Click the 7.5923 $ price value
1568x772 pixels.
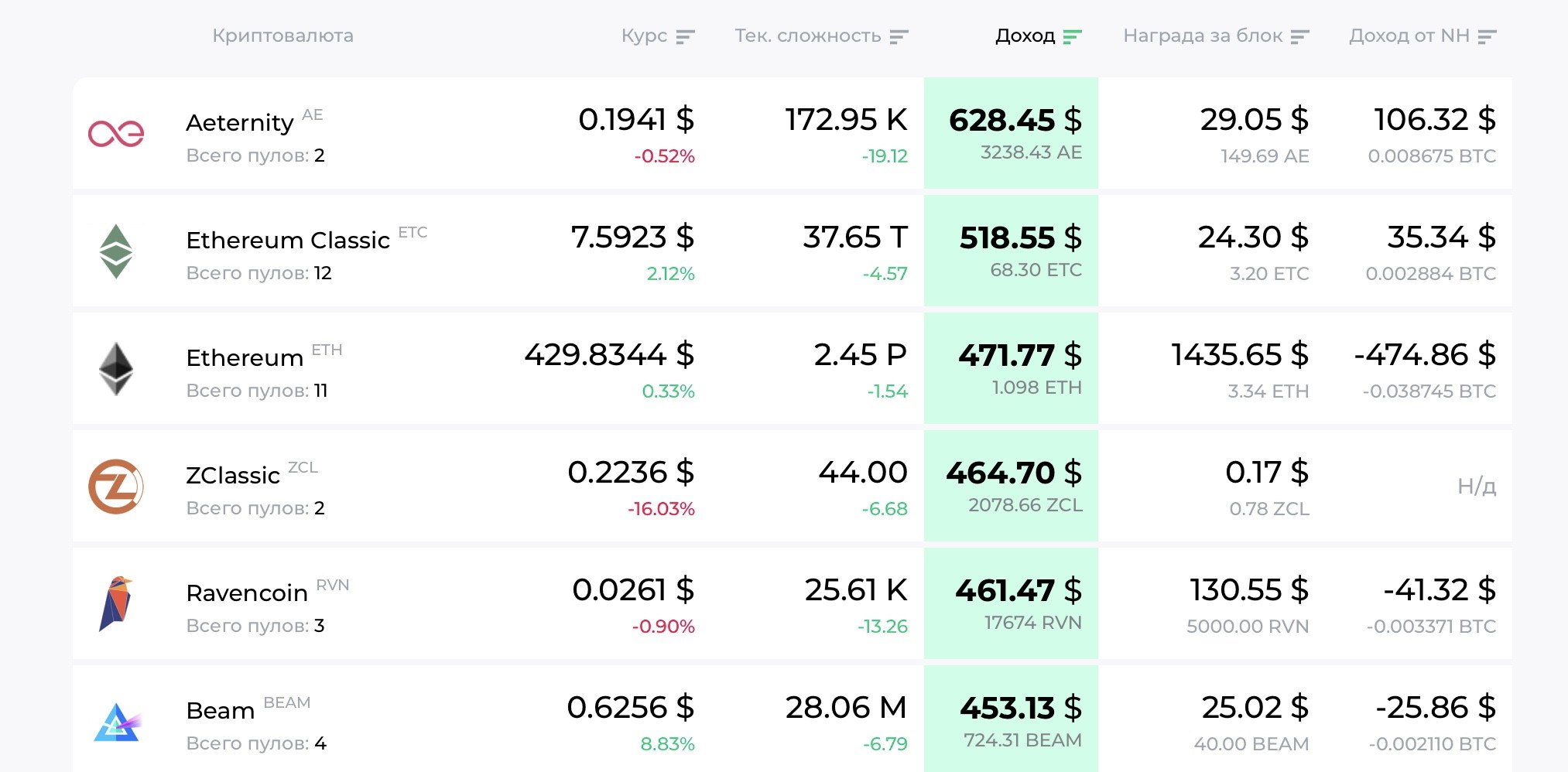(x=632, y=237)
